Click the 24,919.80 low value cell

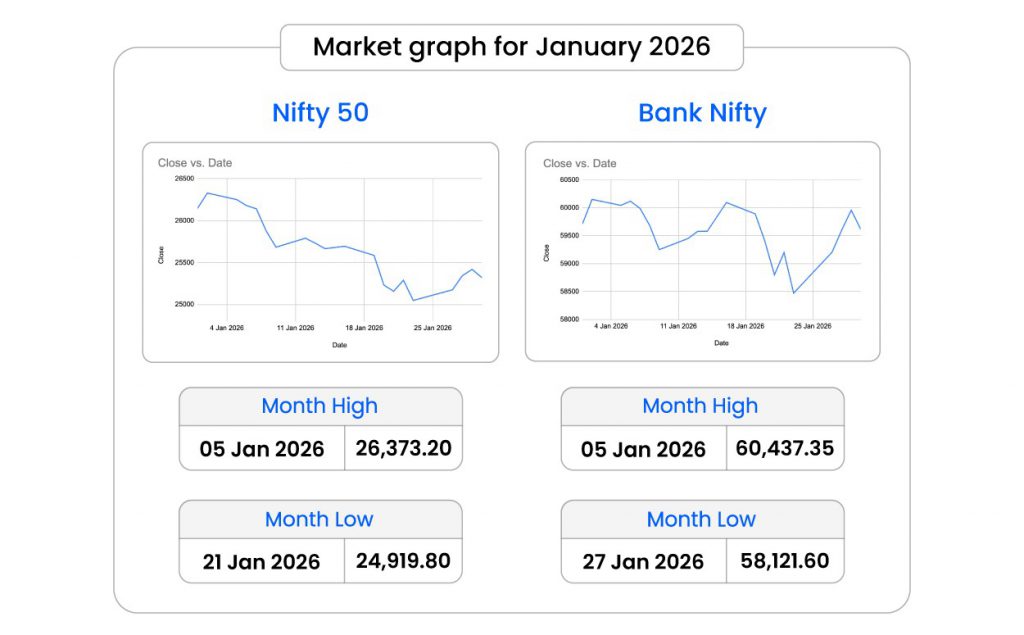pyautogui.click(x=403, y=561)
